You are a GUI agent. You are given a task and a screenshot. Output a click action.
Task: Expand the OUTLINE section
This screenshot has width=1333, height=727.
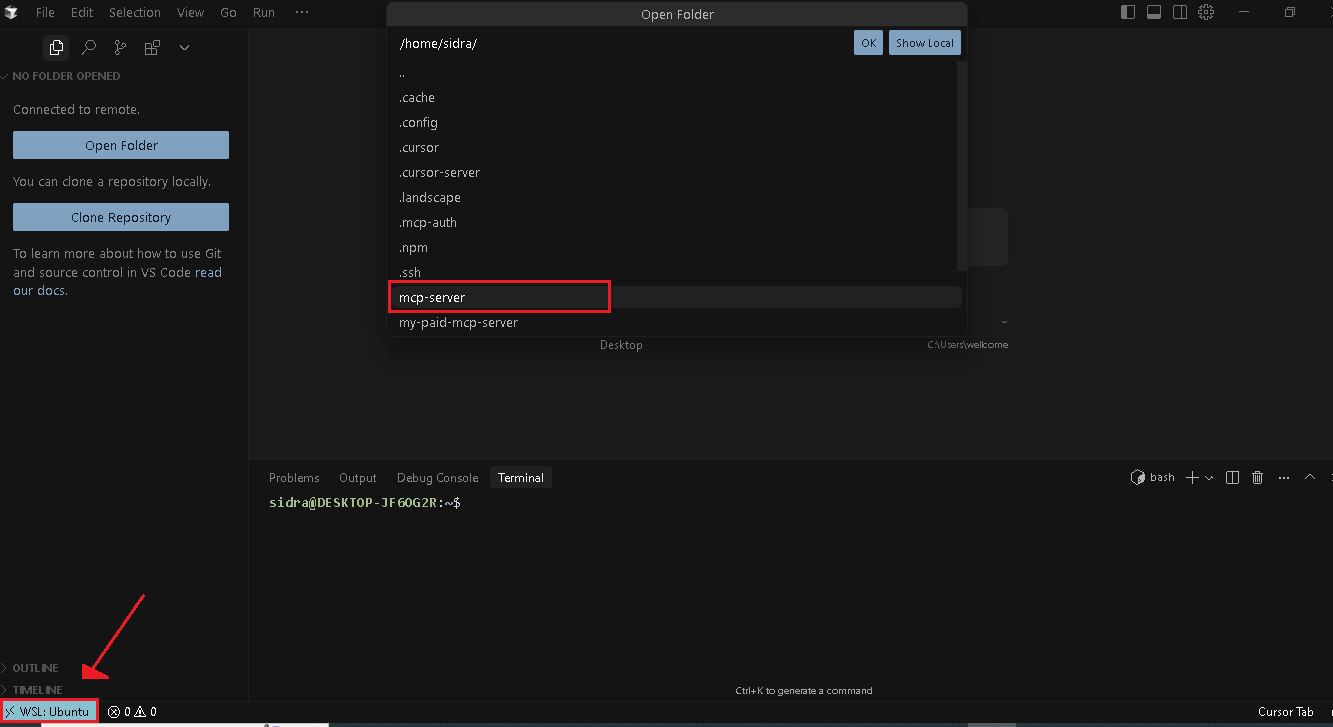pyautogui.click(x=36, y=668)
